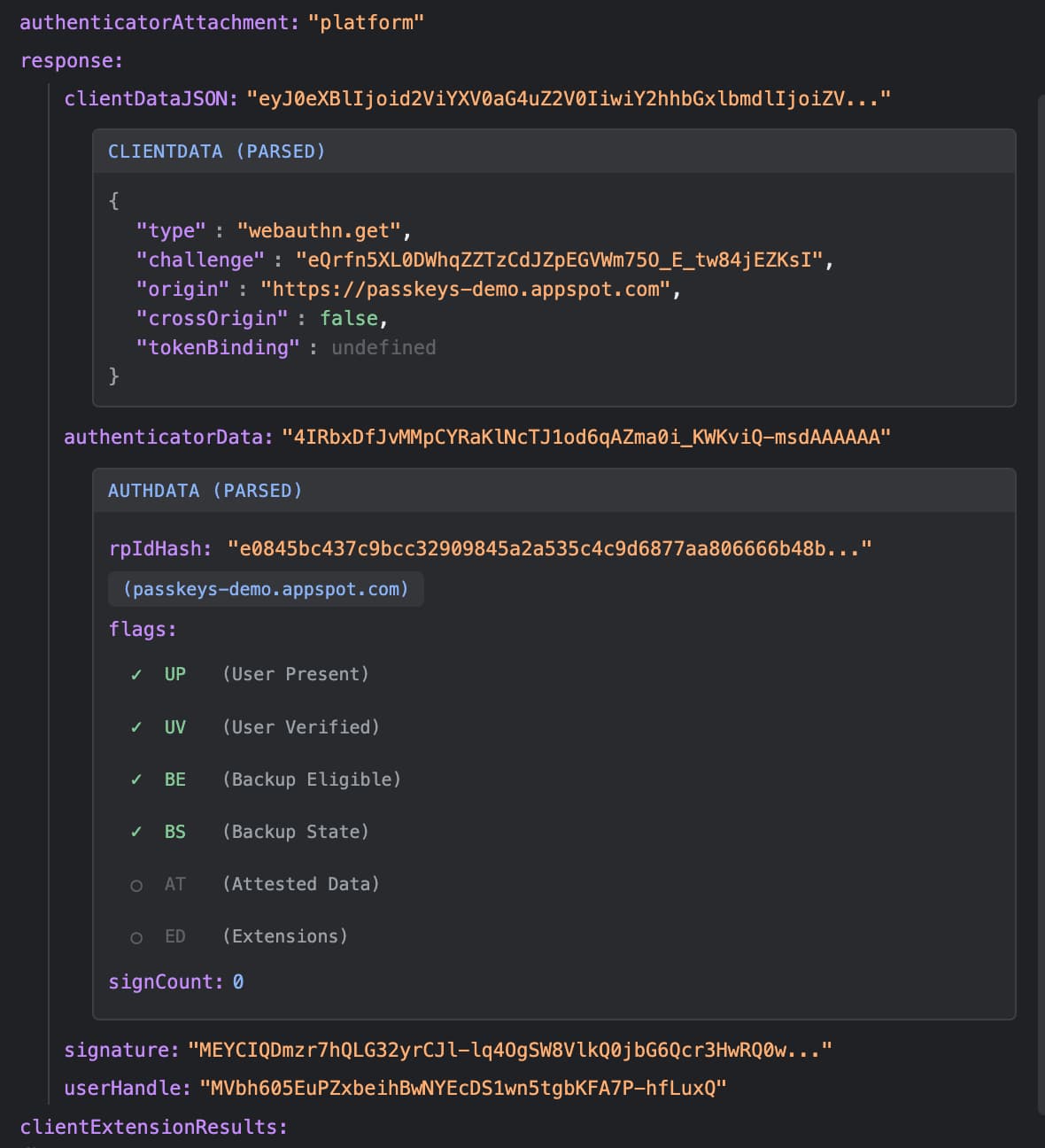Expand the truncated rpIdHash value

550,547
